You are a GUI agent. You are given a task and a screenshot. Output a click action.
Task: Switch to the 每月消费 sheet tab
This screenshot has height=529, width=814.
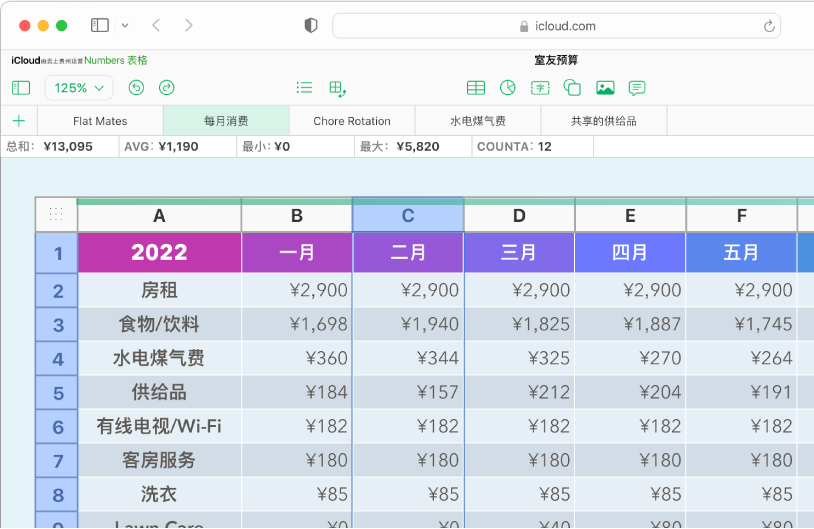226,121
